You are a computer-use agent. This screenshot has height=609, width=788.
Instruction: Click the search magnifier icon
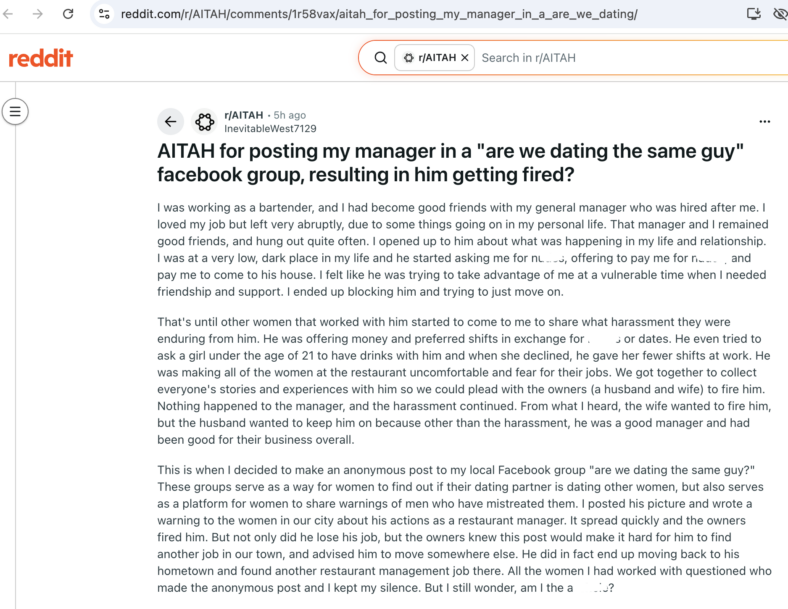(x=381, y=58)
